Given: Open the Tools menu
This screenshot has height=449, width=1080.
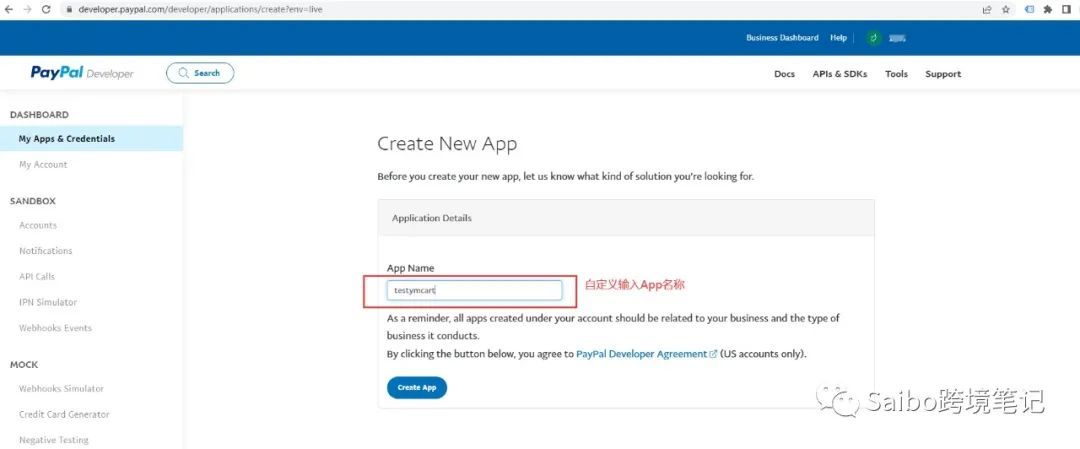Looking at the screenshot, I should click(x=896, y=74).
